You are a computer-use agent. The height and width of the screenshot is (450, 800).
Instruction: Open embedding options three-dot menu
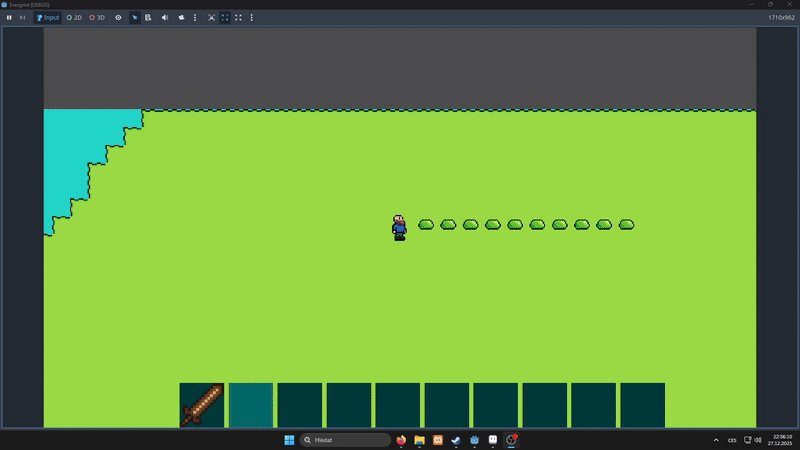pos(251,17)
